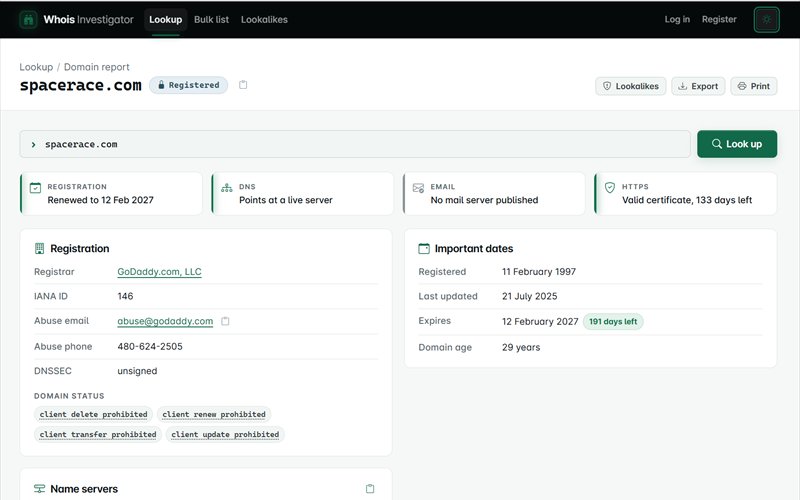This screenshot has height=500, width=800.
Task: Click the 191 days left badge
Action: (613, 321)
